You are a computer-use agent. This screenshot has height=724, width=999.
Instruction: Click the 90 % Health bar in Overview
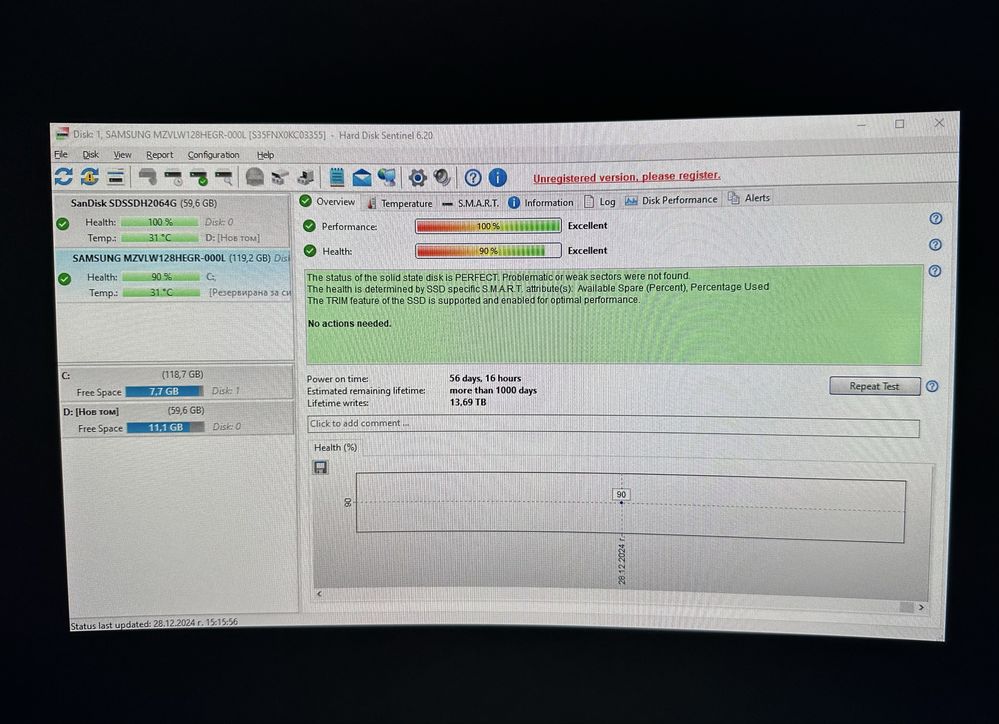click(488, 251)
